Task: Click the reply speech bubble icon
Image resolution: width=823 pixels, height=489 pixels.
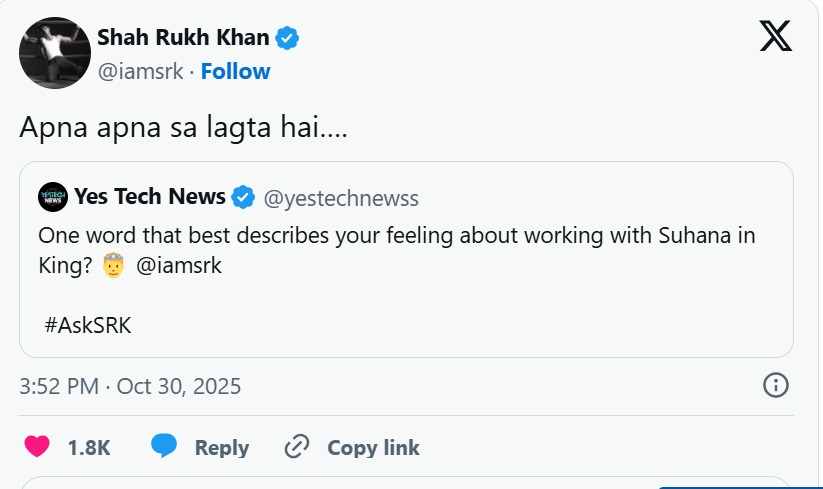Action: tap(165, 447)
